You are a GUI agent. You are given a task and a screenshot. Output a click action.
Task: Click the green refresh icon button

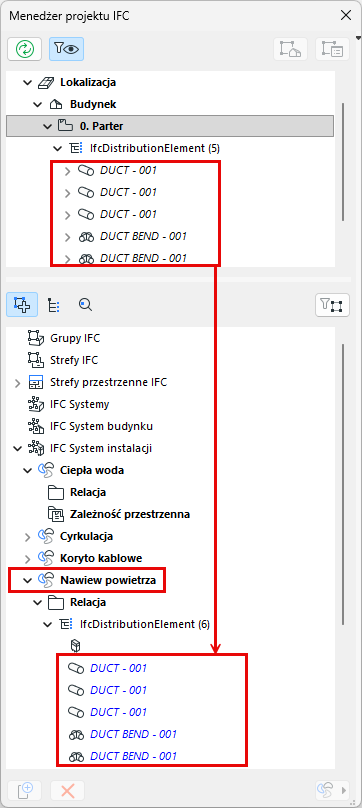click(24, 49)
